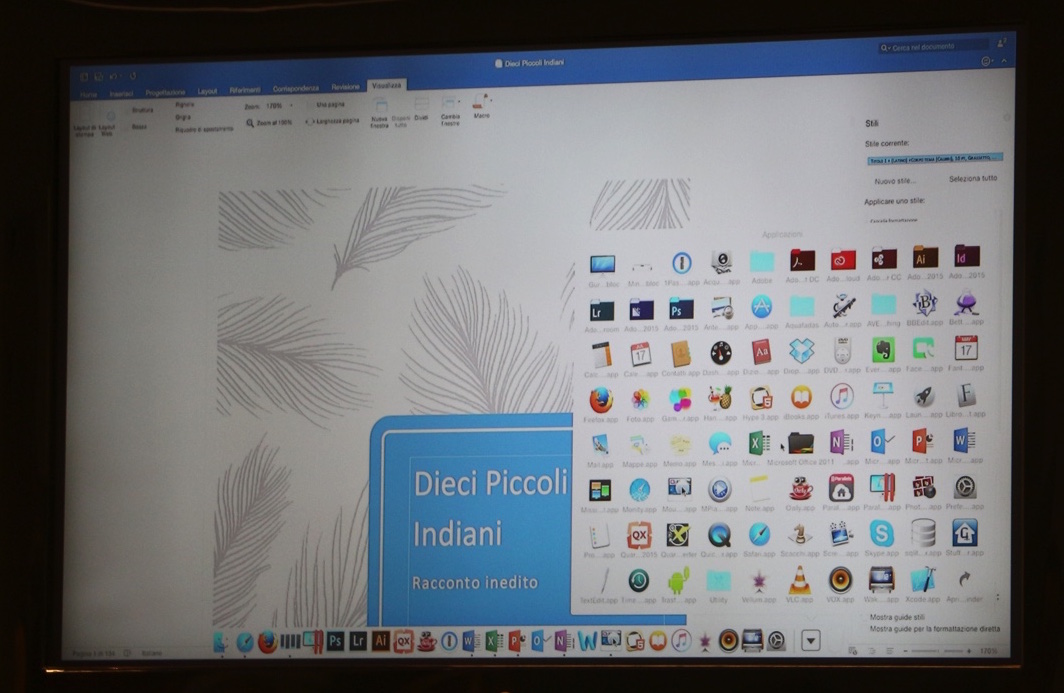Click the Dock stack dropdown arrow button
1064x693 pixels.
point(811,640)
